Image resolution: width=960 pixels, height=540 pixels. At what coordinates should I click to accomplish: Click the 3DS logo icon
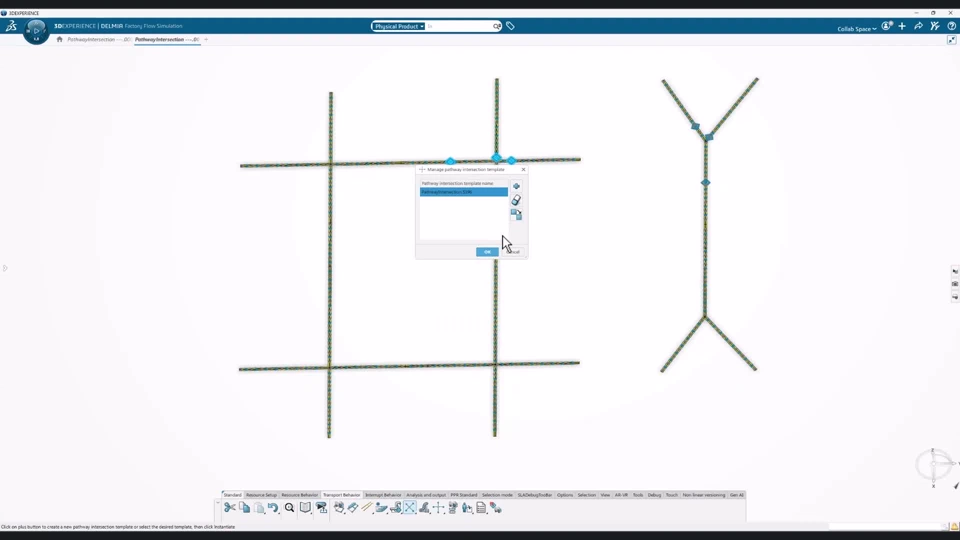pos(11,26)
